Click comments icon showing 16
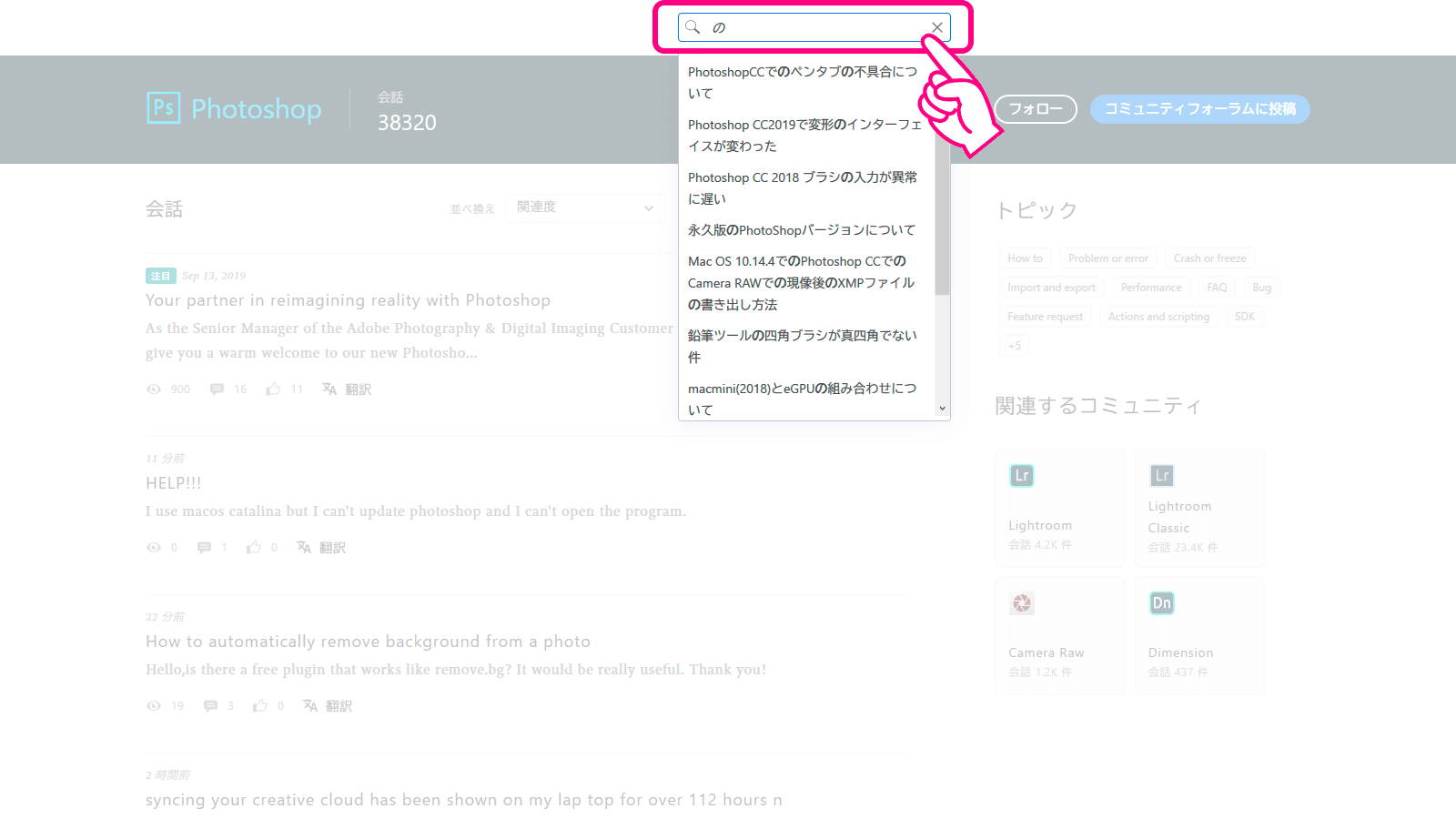1456x819 pixels. tap(217, 389)
